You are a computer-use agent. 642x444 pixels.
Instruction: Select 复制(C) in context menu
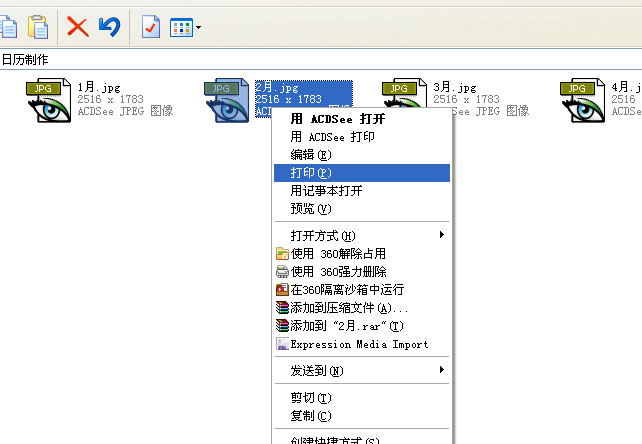pyautogui.click(x=362, y=416)
